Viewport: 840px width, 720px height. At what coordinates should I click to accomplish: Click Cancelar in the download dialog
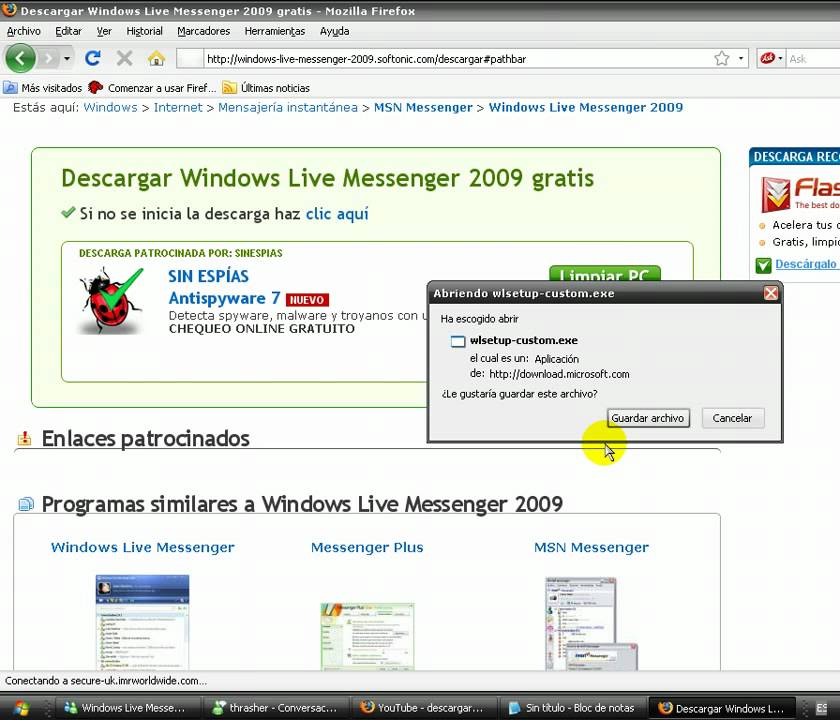click(732, 418)
